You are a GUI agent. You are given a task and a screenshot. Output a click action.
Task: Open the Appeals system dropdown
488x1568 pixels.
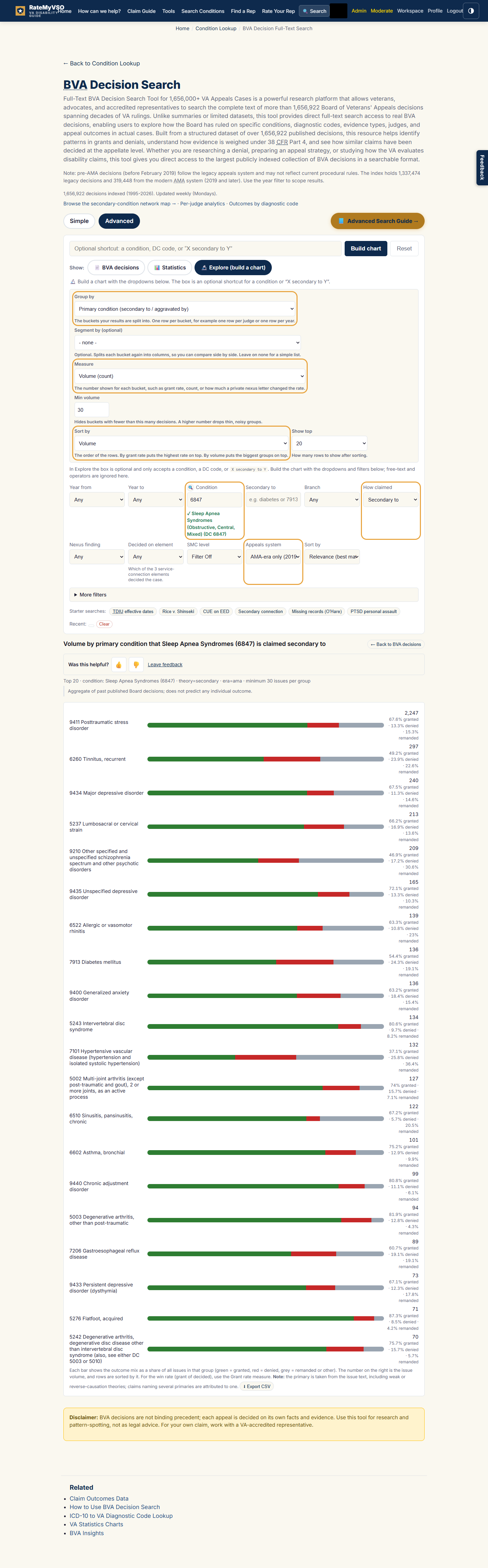point(273,557)
